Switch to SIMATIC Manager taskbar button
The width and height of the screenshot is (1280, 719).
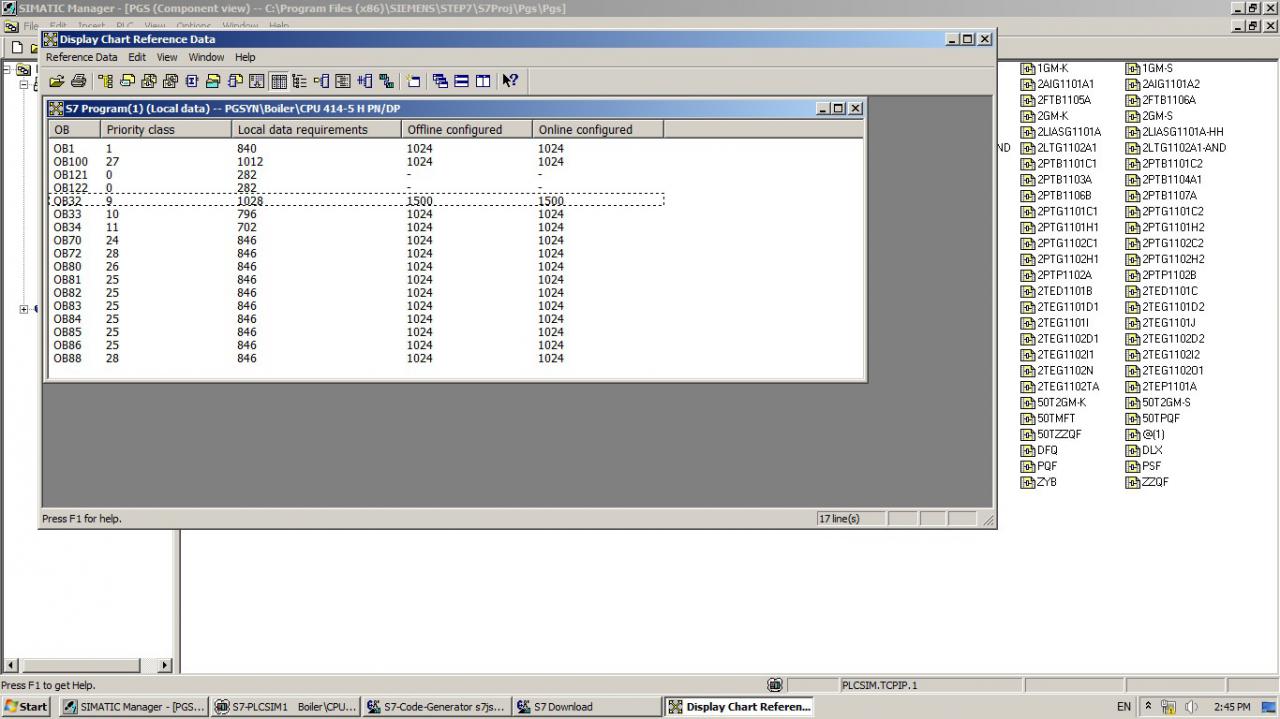(134, 706)
